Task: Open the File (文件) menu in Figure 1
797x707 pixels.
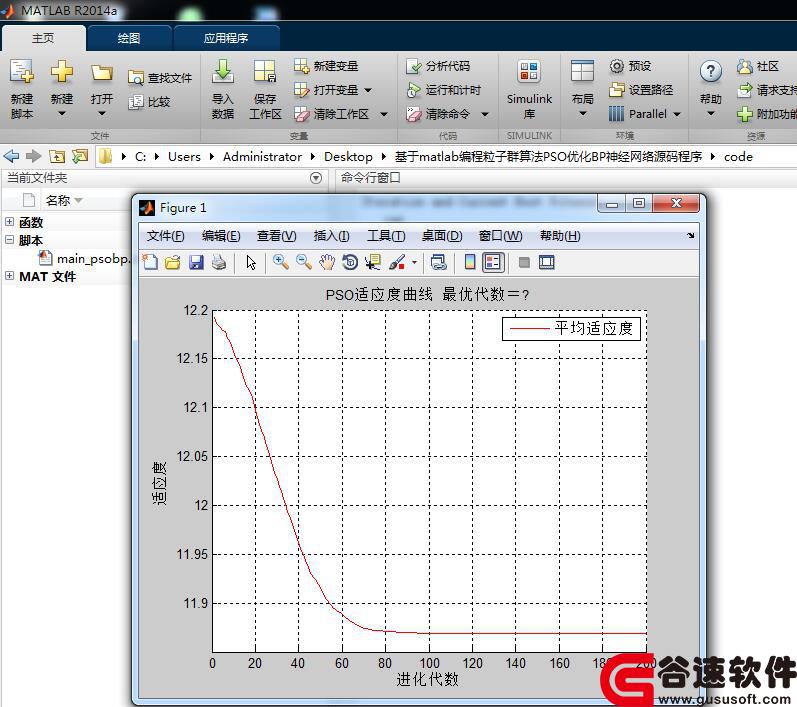Action: 165,236
